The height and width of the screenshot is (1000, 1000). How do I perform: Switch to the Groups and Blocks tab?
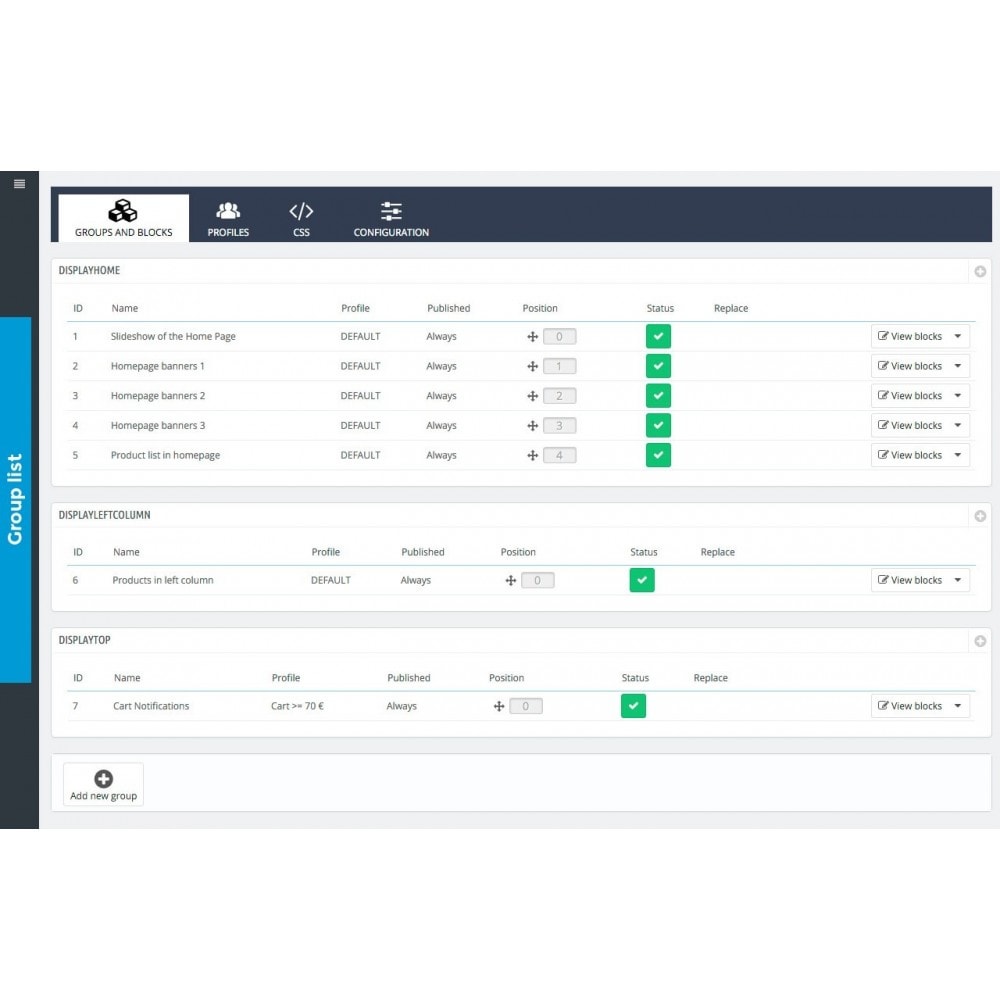123,218
